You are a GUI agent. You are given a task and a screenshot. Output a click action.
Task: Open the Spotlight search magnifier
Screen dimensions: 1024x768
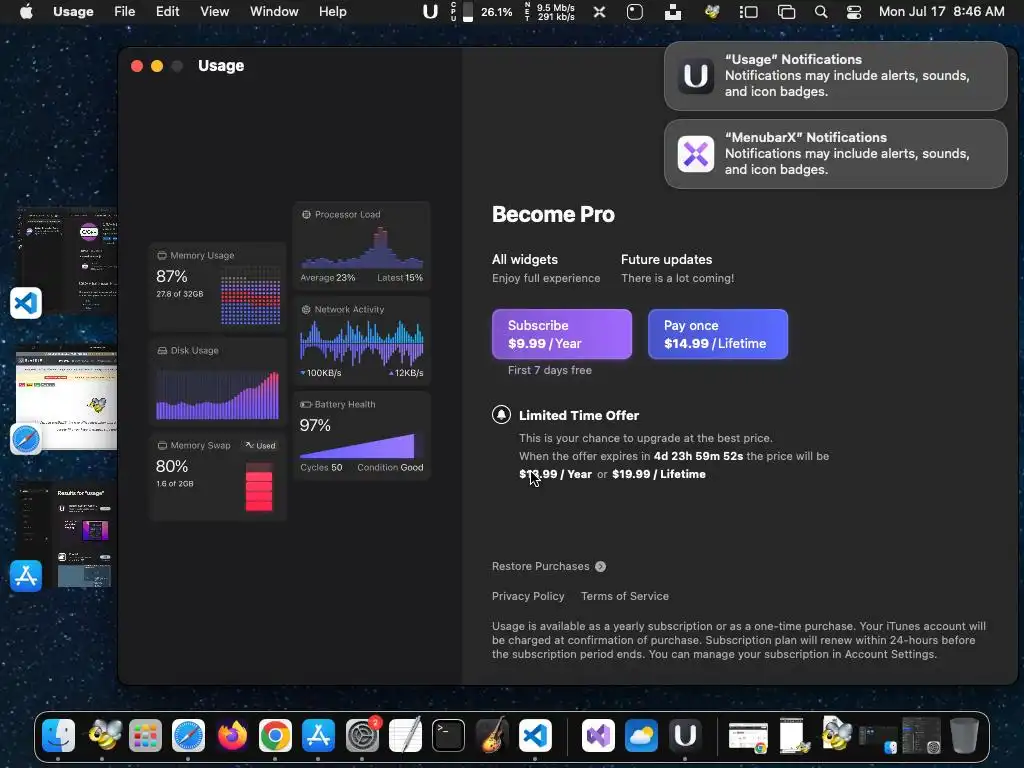pos(821,12)
